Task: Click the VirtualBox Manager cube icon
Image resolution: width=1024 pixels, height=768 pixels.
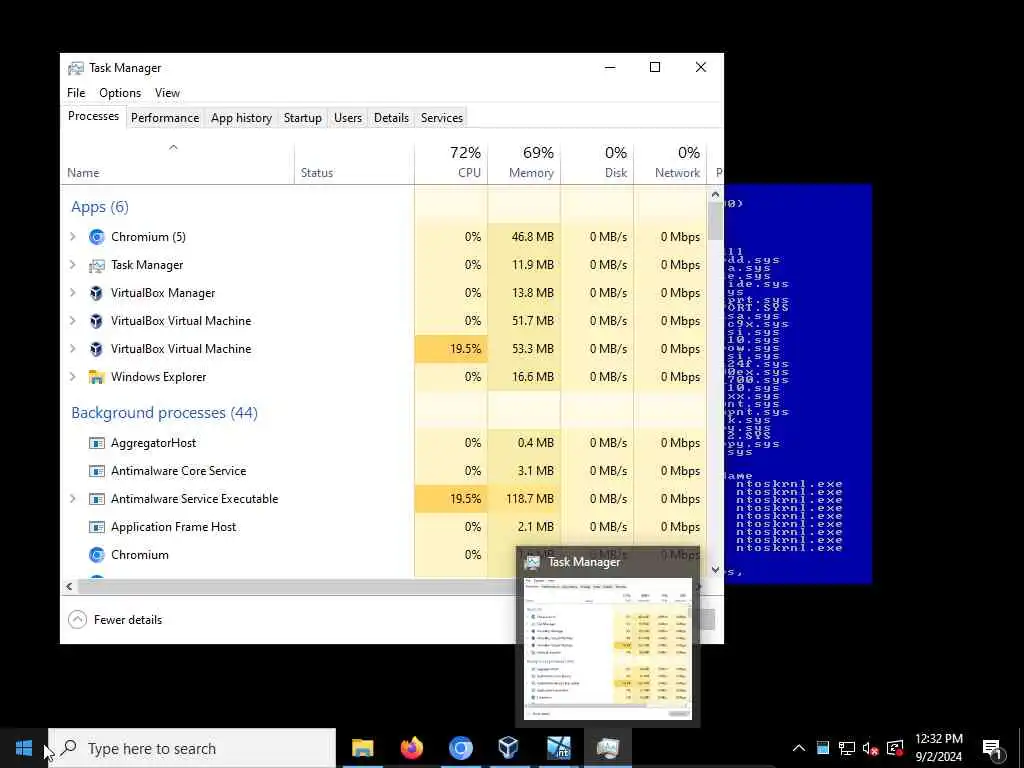Action: [x=97, y=293]
